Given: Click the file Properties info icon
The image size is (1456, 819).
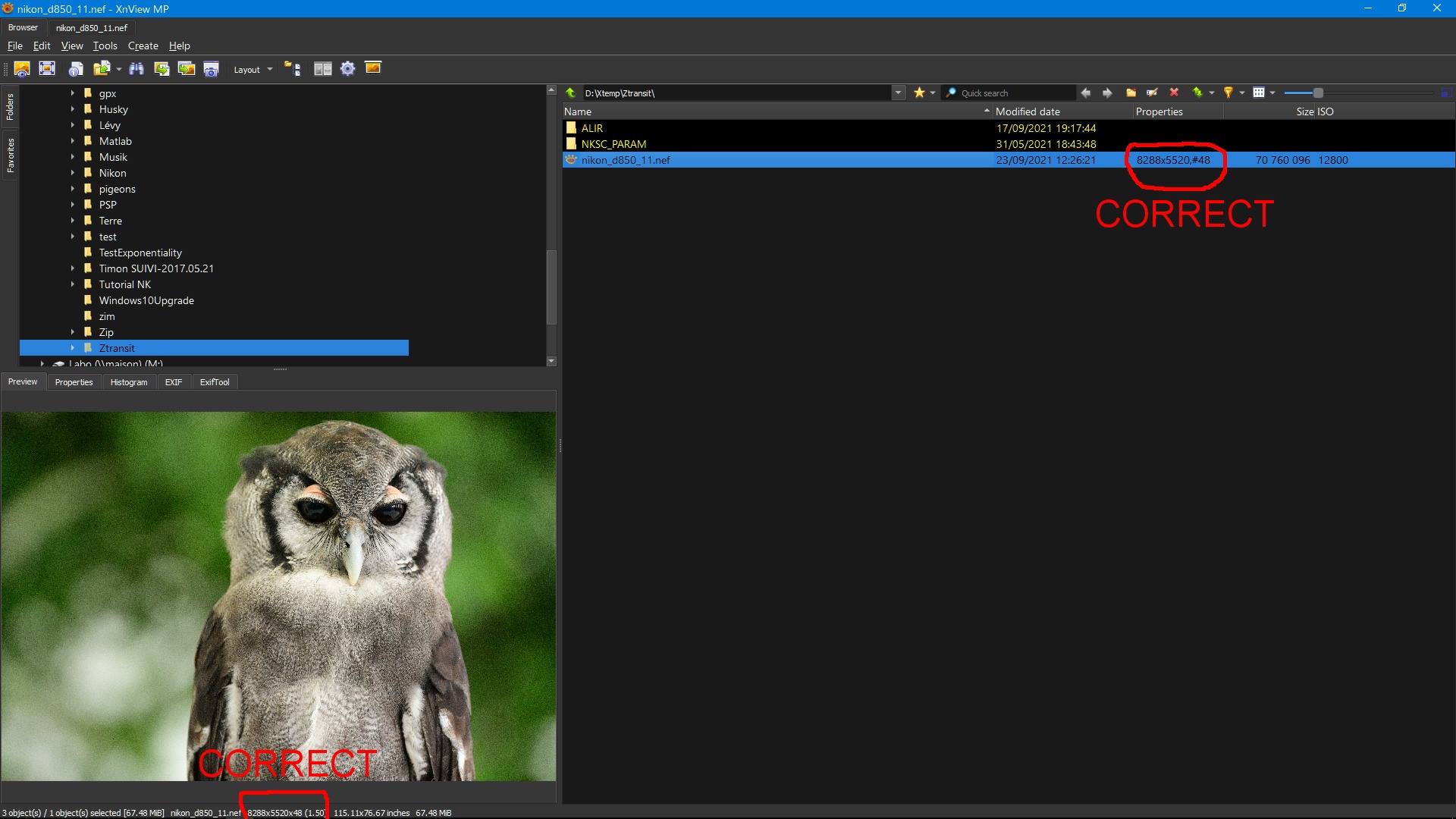Looking at the screenshot, I should pos(76,69).
